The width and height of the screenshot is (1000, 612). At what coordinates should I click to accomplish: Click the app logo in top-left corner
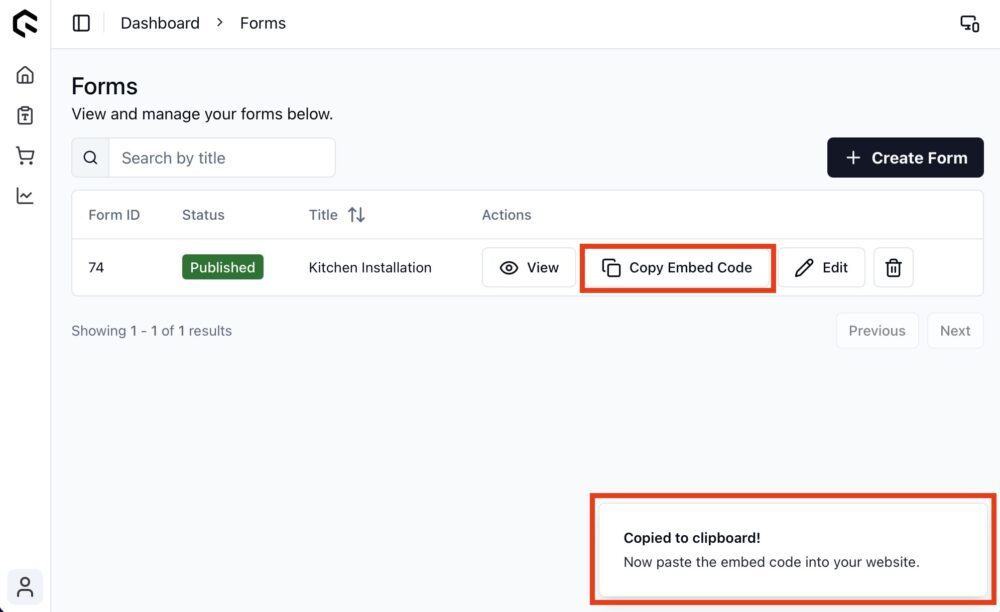[x=25, y=24]
